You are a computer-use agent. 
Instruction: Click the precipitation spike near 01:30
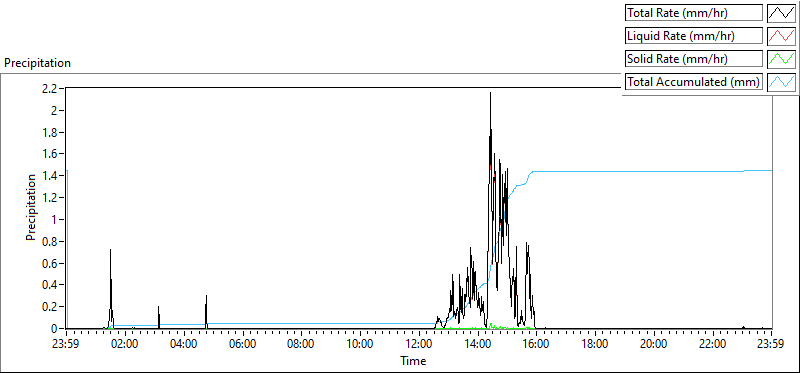(110, 251)
